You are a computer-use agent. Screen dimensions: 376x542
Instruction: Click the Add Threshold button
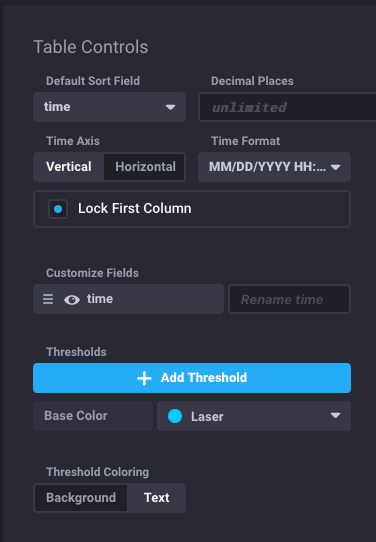click(x=192, y=378)
